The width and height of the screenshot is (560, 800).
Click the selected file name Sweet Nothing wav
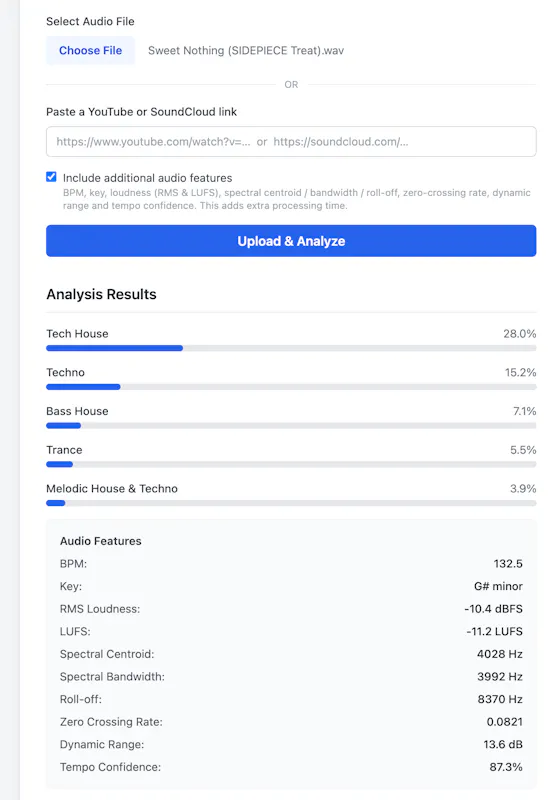246,51
